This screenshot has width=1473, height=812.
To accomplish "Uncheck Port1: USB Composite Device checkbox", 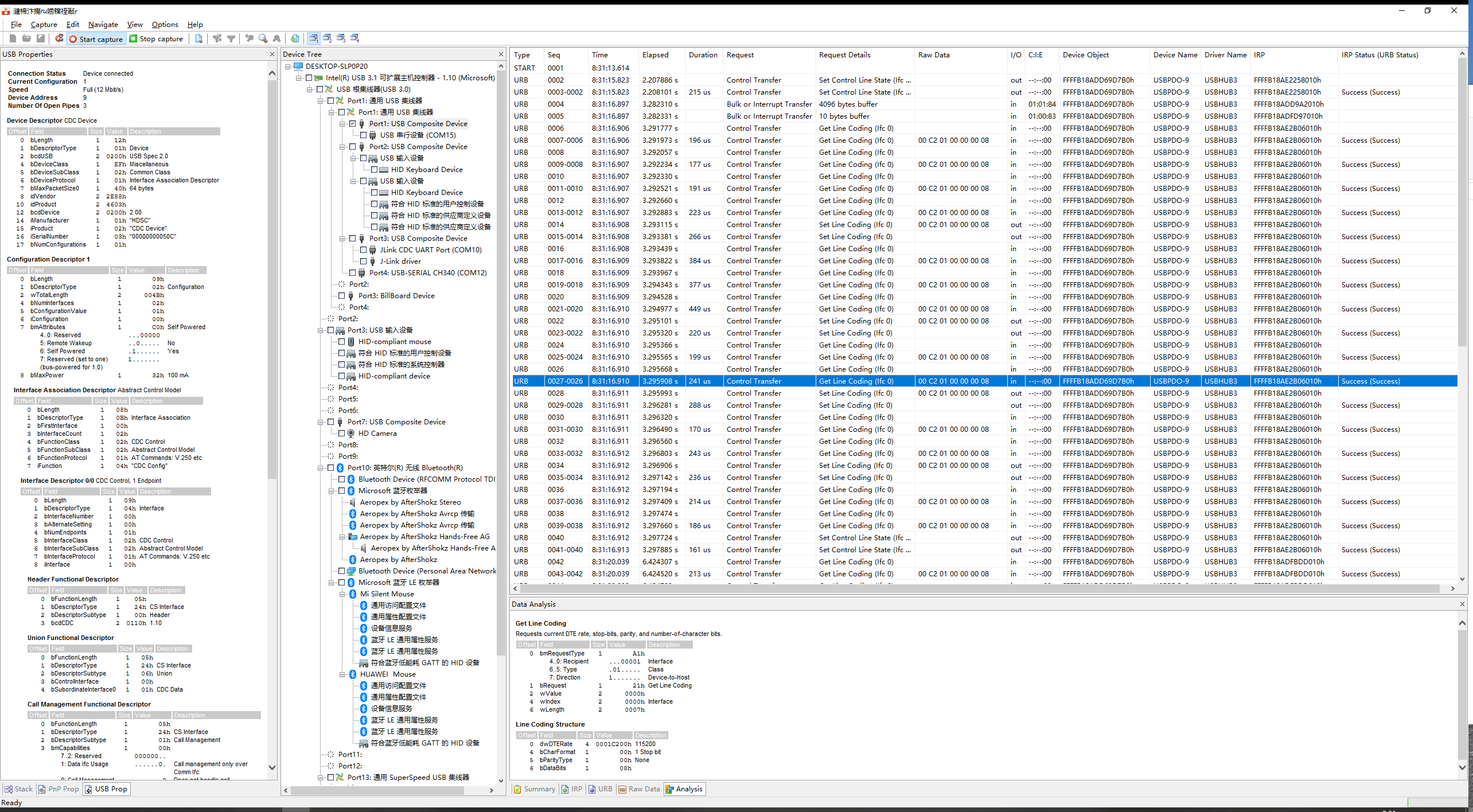I will [x=353, y=123].
